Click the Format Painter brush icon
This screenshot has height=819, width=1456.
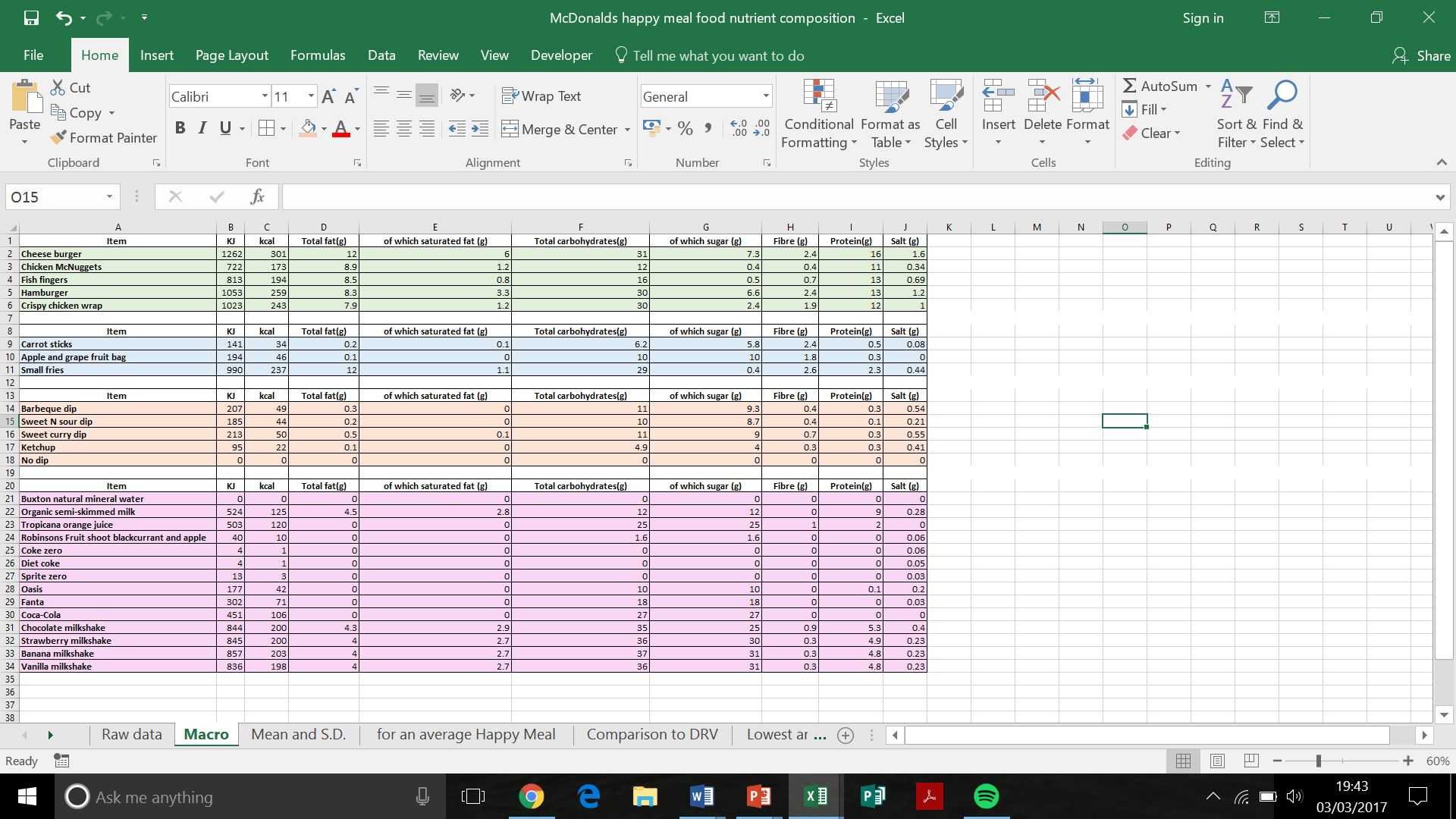pos(58,138)
